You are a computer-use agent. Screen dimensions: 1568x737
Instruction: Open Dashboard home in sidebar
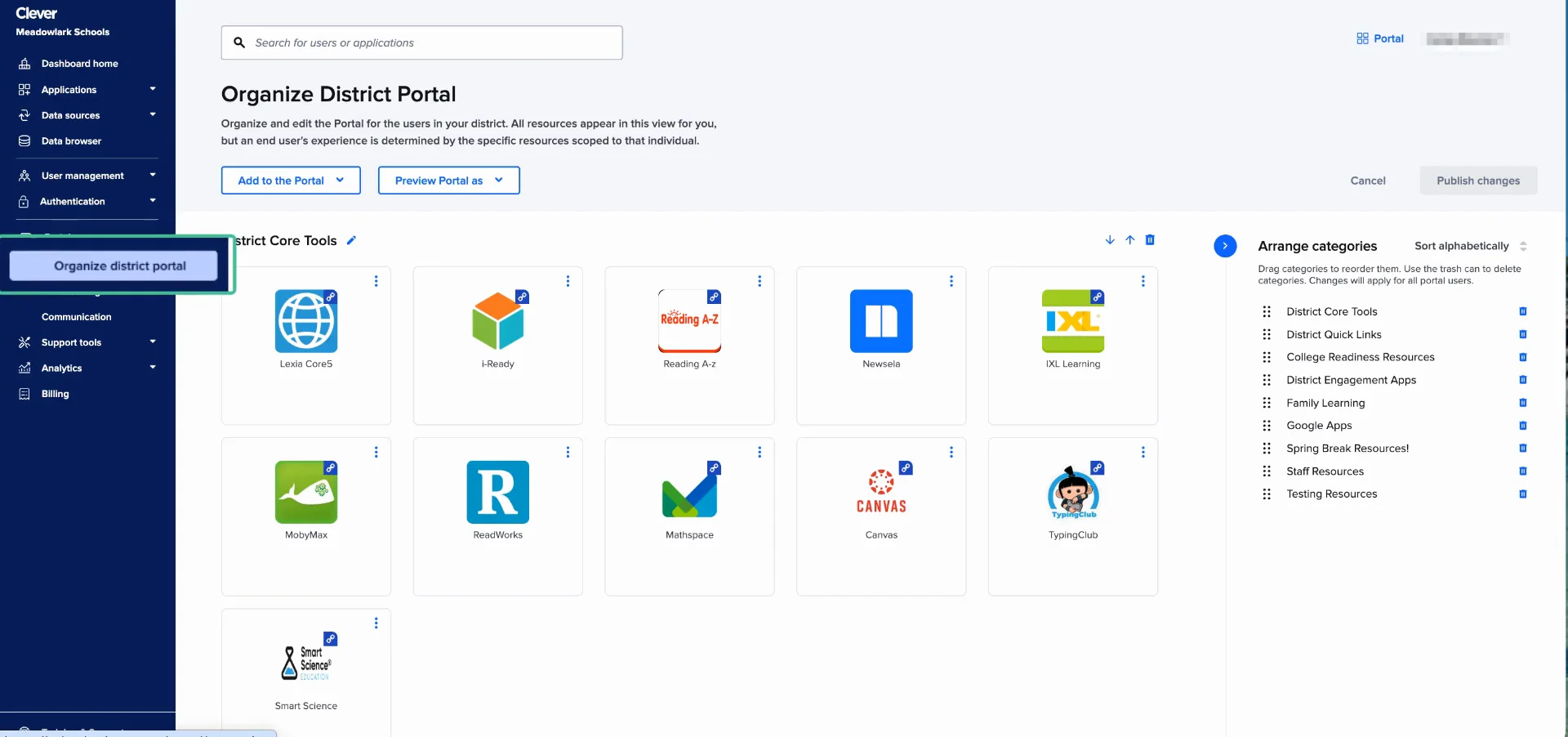pos(79,64)
